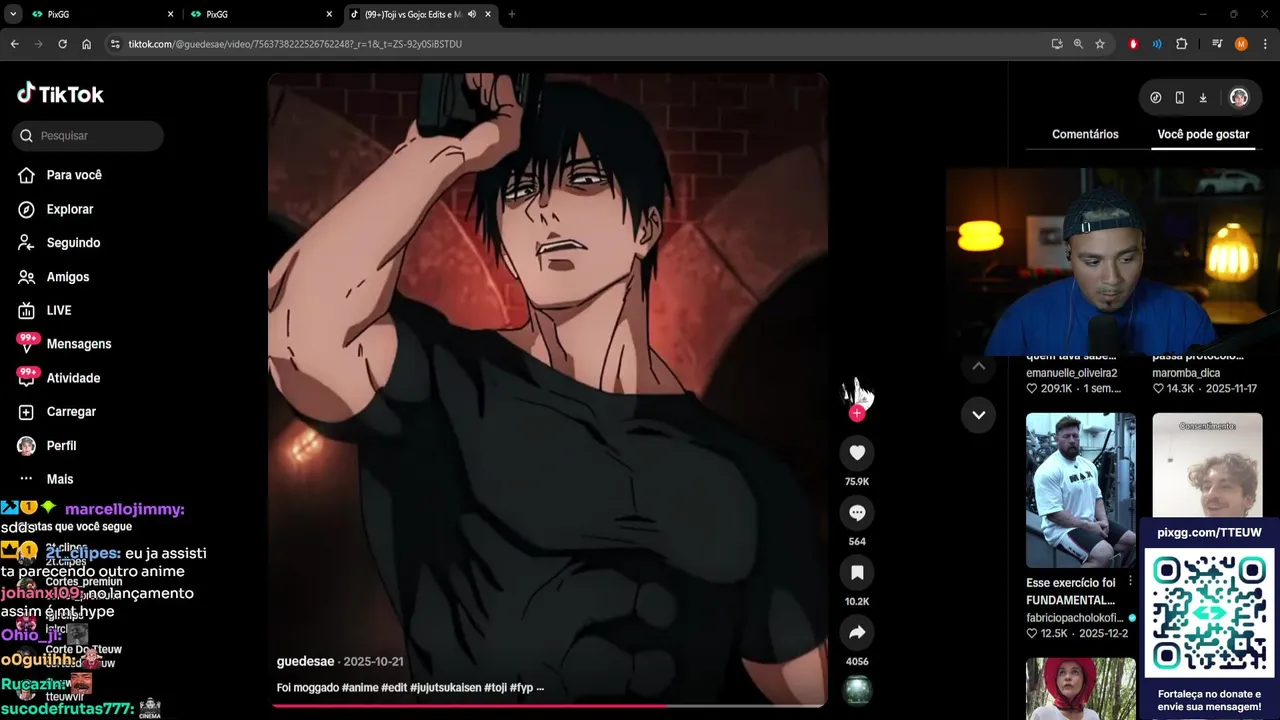Click the #toji hashtag
1280x720 pixels.
496,688
